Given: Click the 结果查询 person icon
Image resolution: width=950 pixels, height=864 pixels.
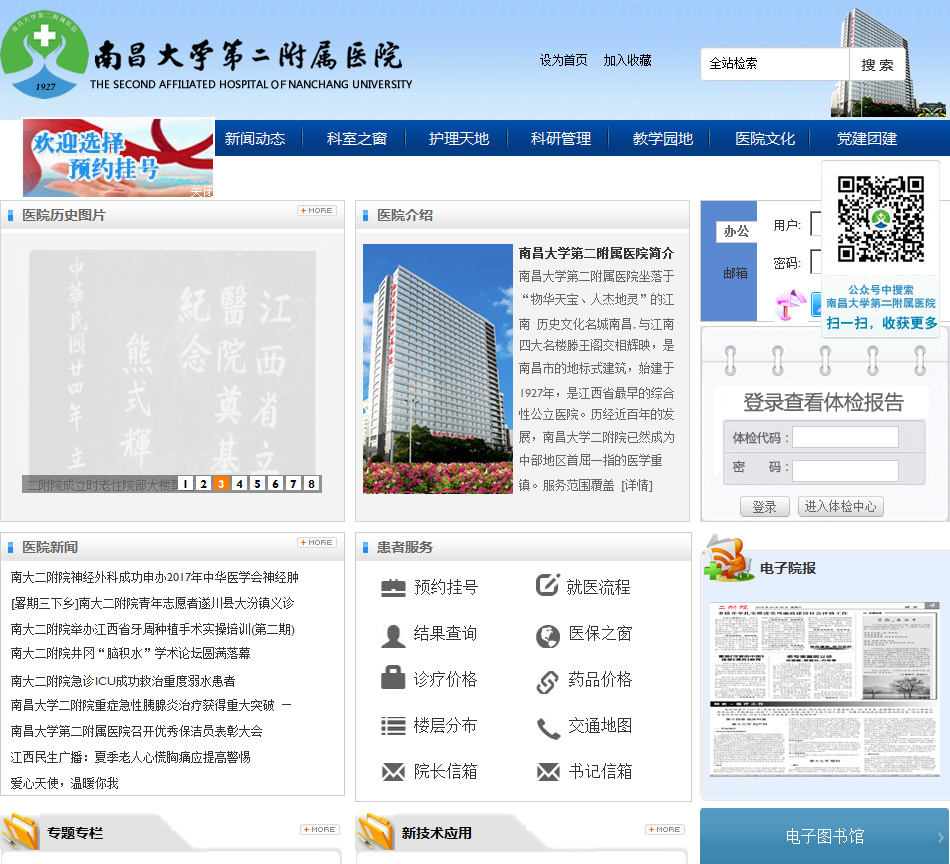Looking at the screenshot, I should click(x=393, y=636).
